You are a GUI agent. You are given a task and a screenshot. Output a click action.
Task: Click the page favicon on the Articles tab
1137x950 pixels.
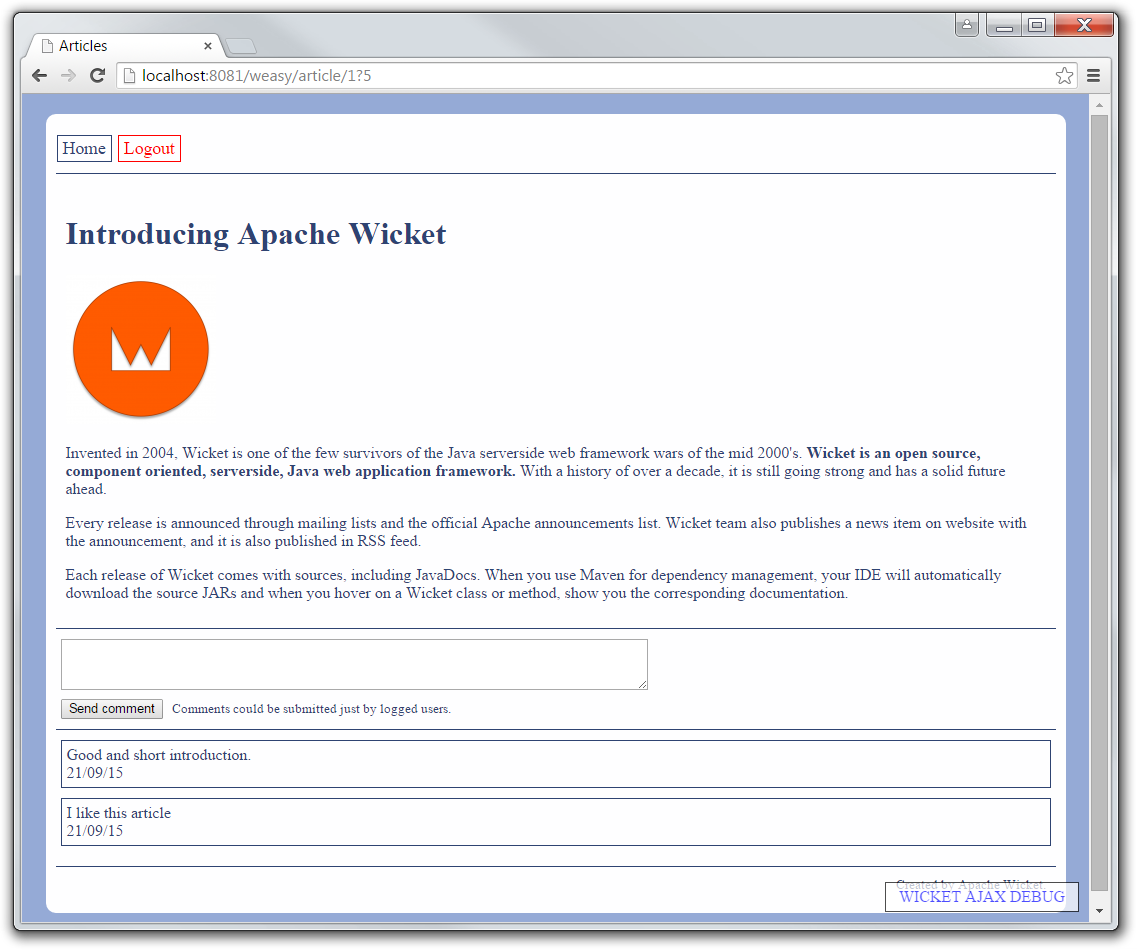(x=46, y=45)
